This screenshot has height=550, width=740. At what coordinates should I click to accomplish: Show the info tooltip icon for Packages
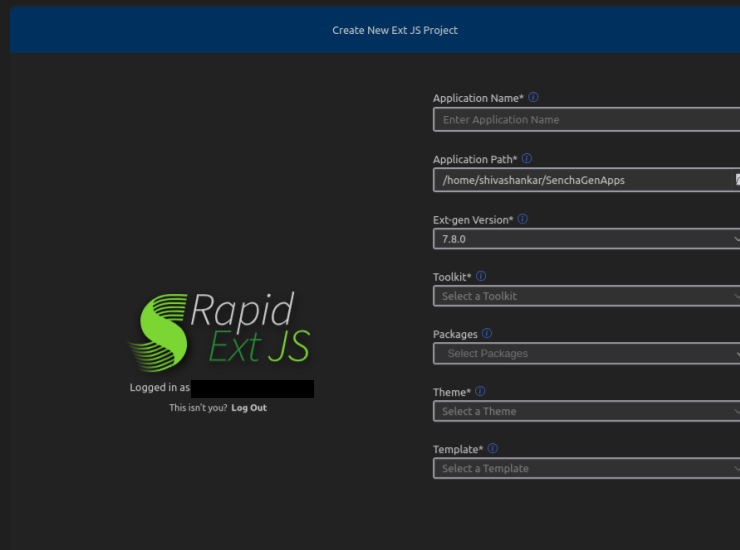pos(487,334)
